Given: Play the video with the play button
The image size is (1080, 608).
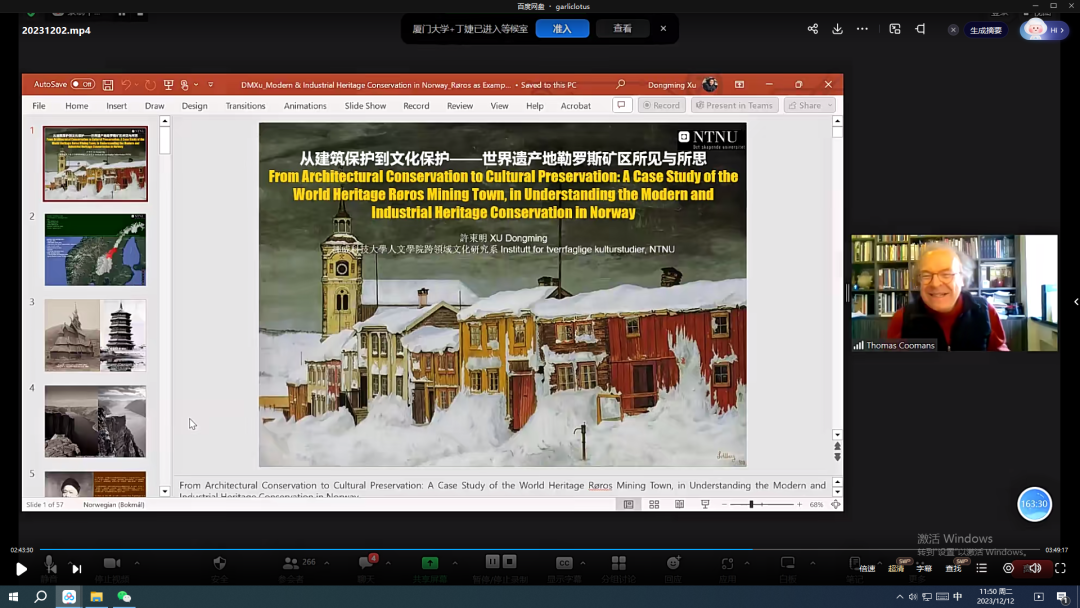Looking at the screenshot, I should coord(21,569).
